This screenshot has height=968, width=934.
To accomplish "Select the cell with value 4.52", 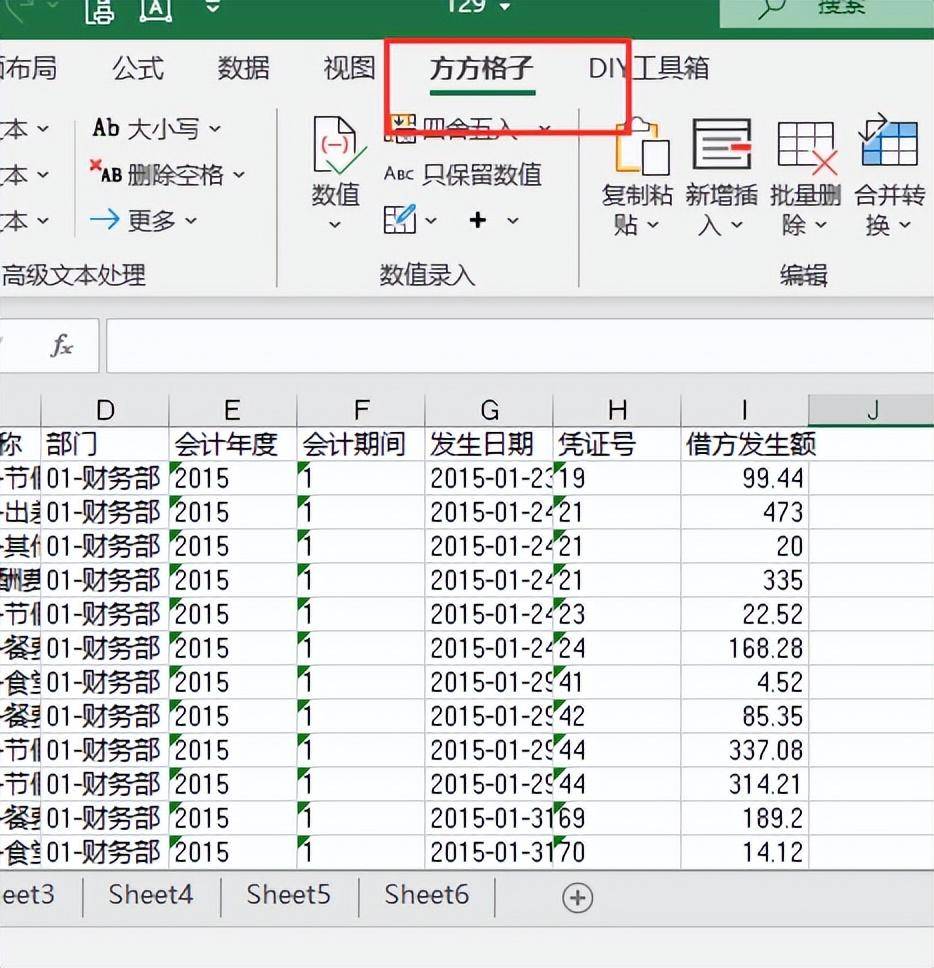I will coord(744,682).
